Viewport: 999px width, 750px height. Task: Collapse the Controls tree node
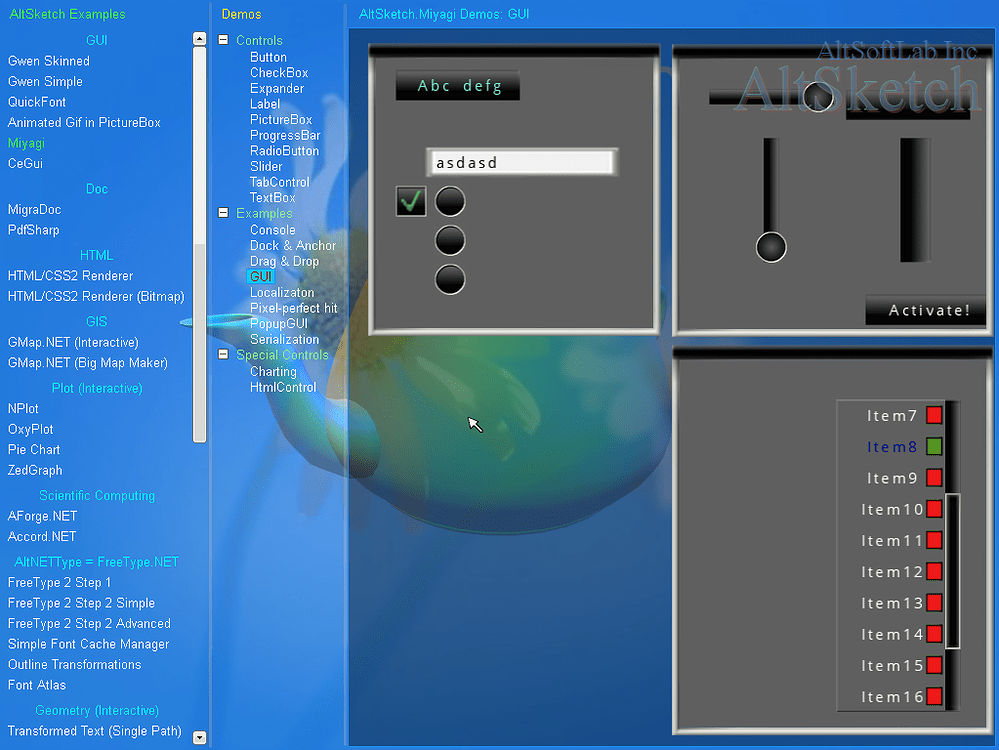pos(222,42)
